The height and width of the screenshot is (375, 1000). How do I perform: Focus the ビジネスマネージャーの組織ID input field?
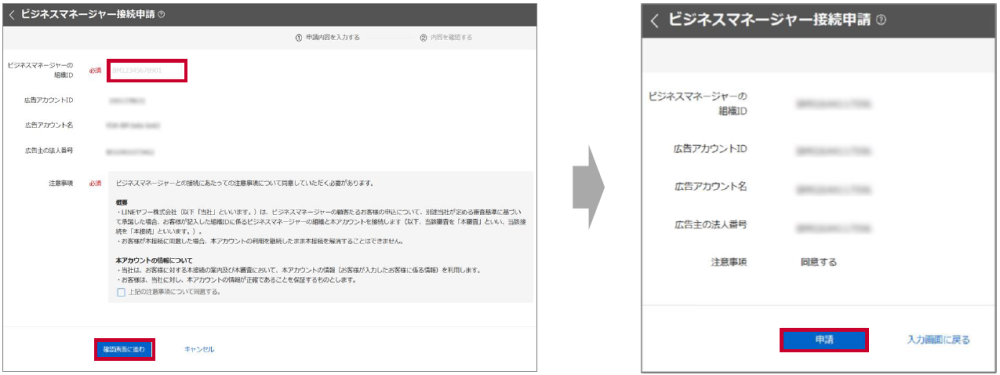pos(147,71)
